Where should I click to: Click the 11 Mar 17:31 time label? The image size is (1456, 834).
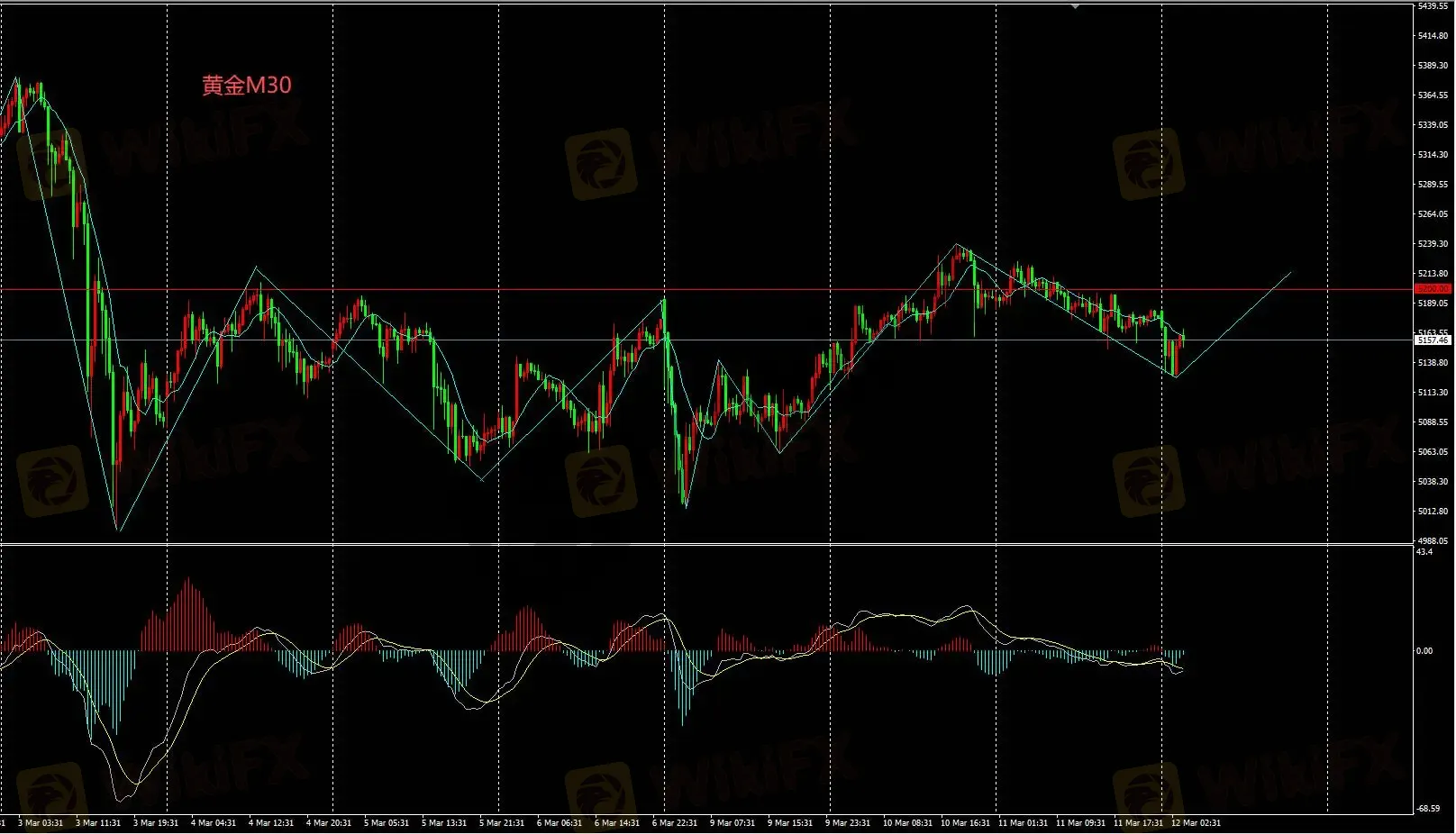(x=1138, y=823)
